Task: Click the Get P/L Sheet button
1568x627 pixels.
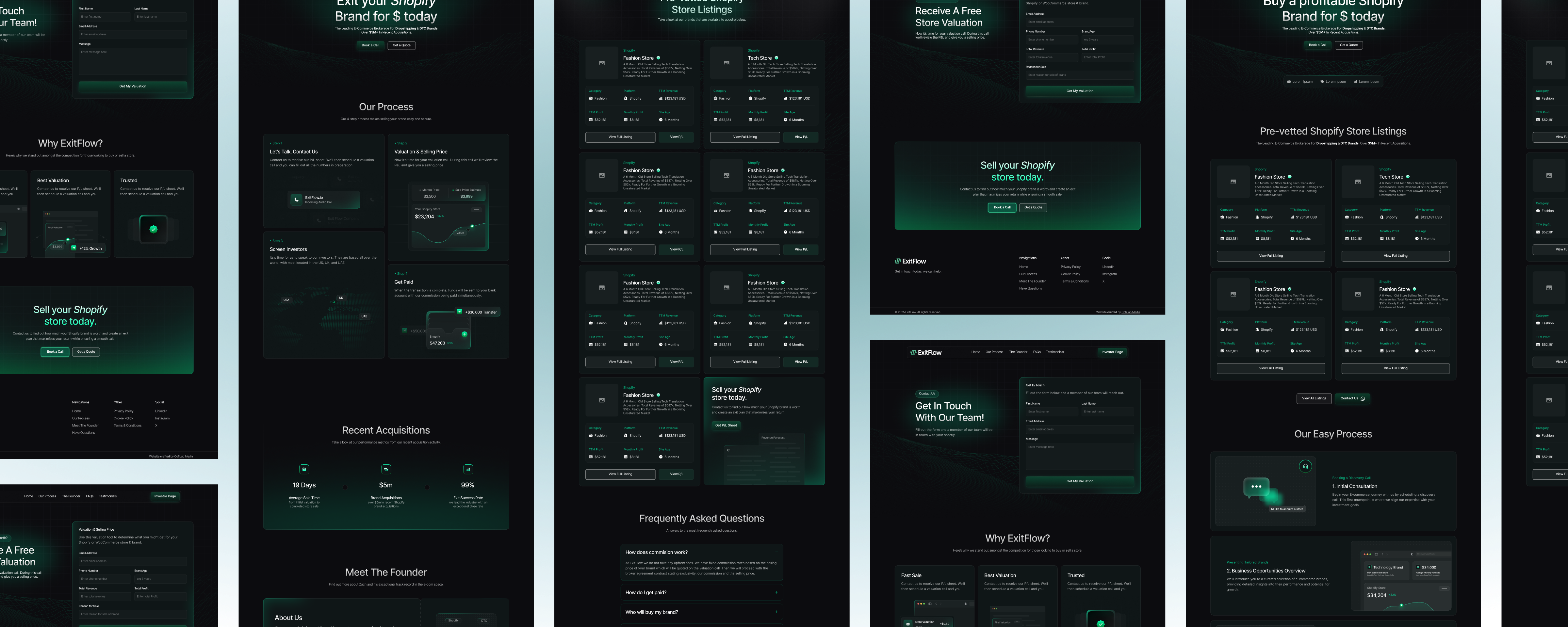Action: pyautogui.click(x=726, y=426)
